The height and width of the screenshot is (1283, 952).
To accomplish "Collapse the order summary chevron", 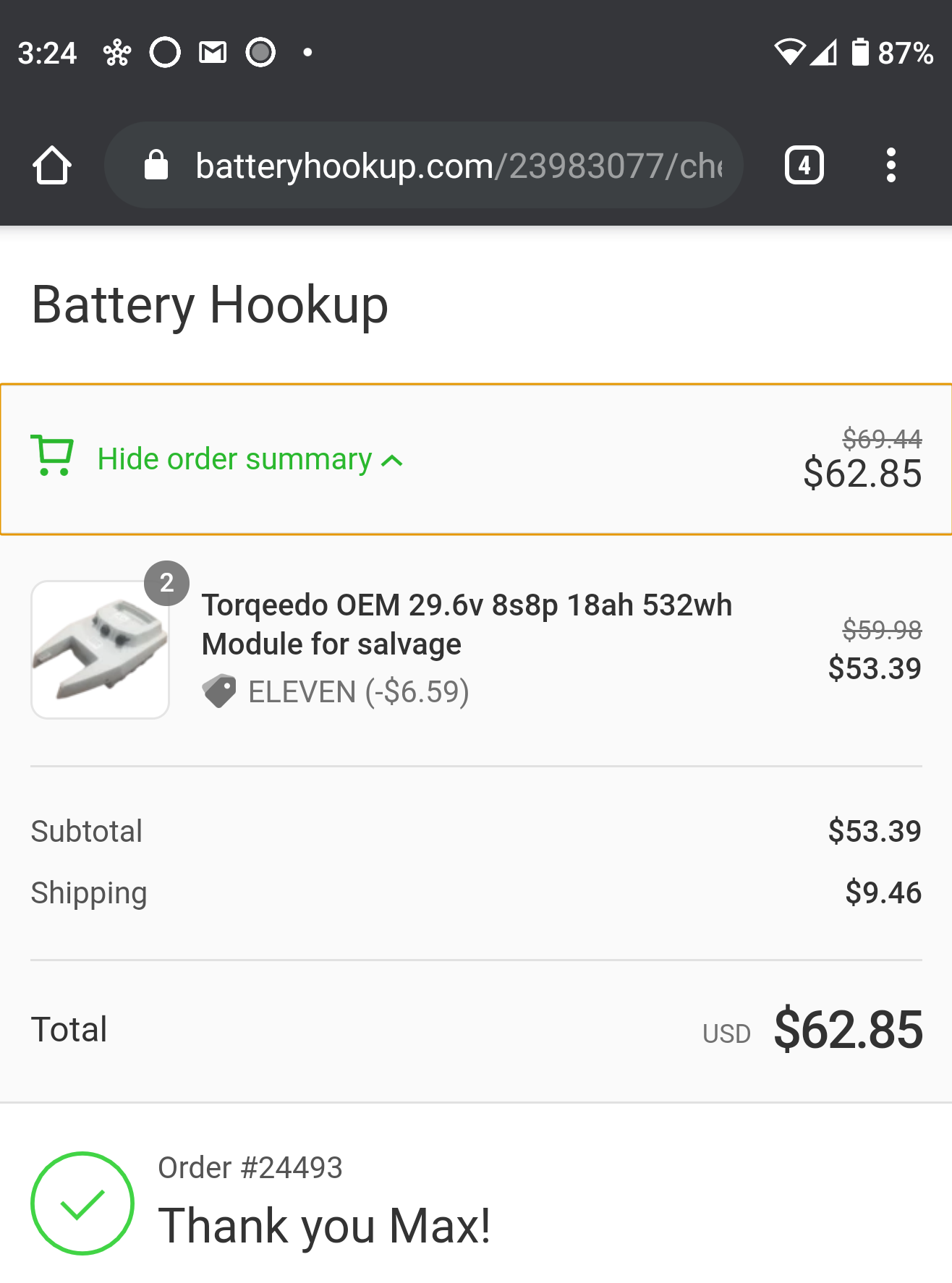I will (392, 461).
